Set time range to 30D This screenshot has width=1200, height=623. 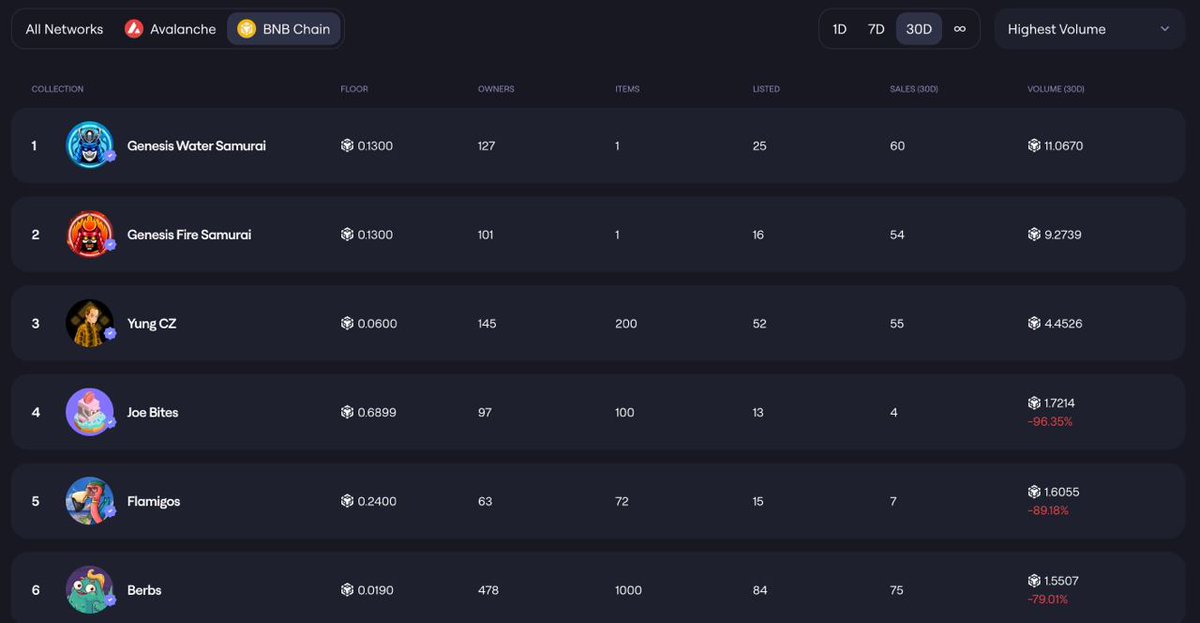coord(919,29)
